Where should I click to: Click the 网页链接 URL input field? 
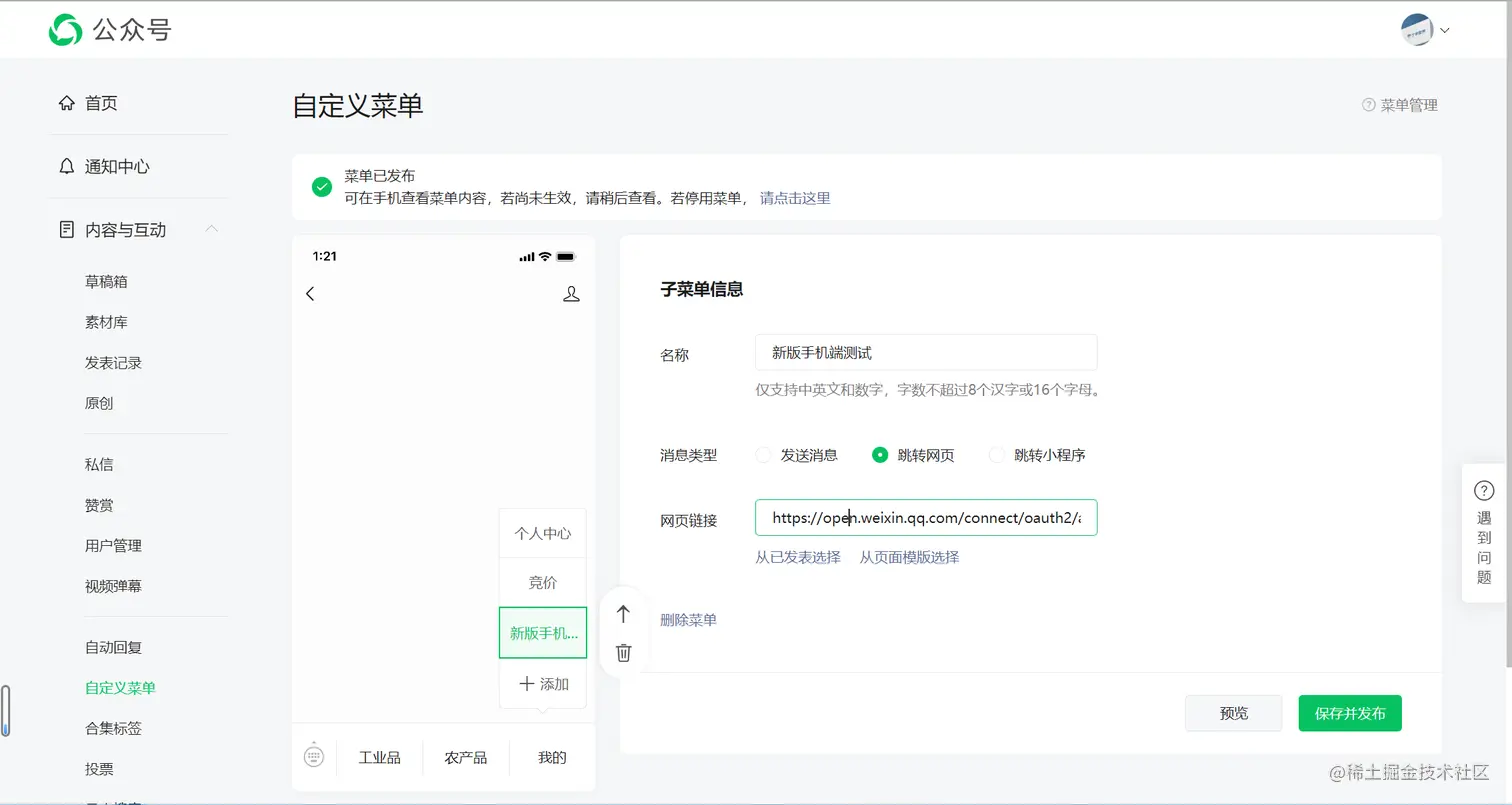point(926,518)
